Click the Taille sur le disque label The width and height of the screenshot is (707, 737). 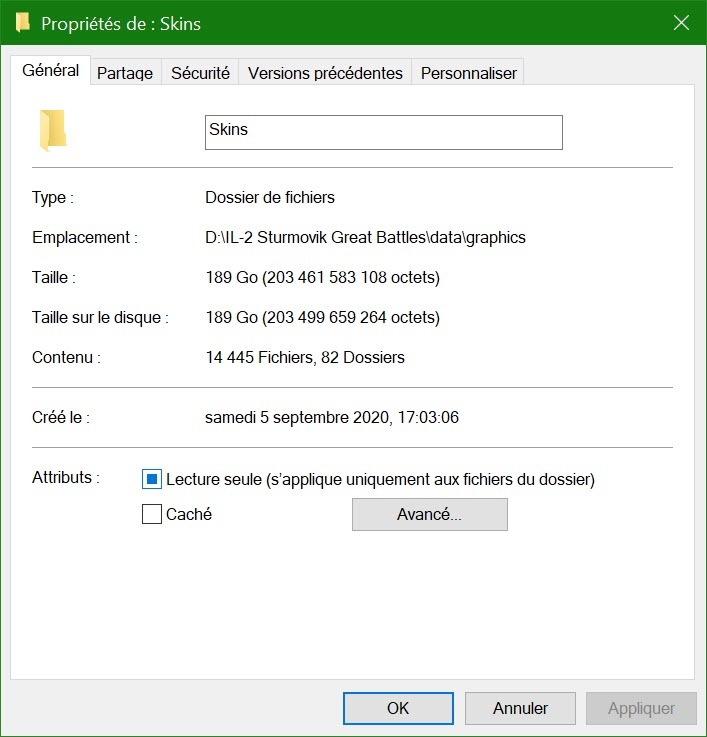[100, 317]
